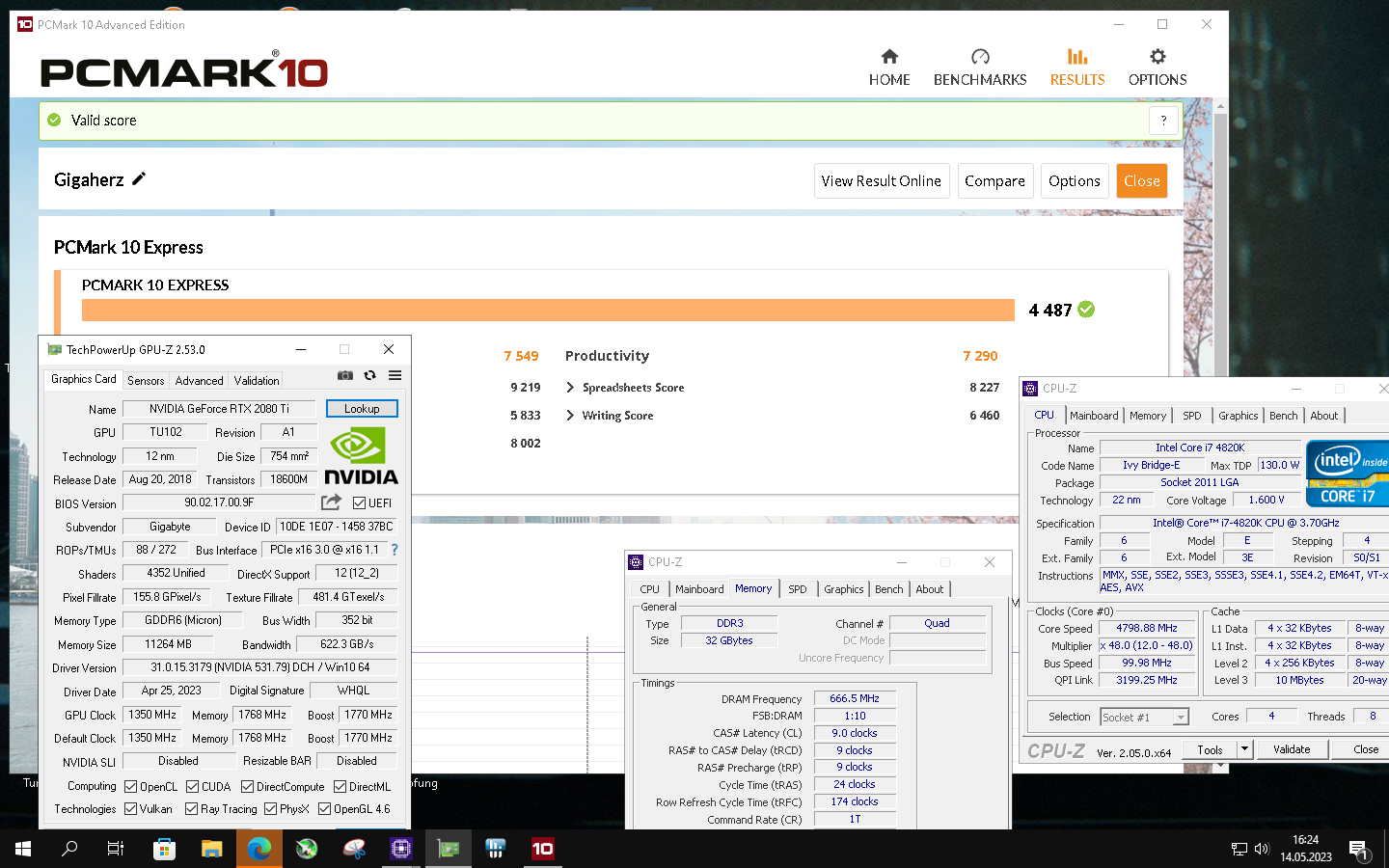Image resolution: width=1389 pixels, height=868 pixels.
Task: Save GPU BIOS using share arrow icon
Action: pyautogui.click(x=331, y=502)
